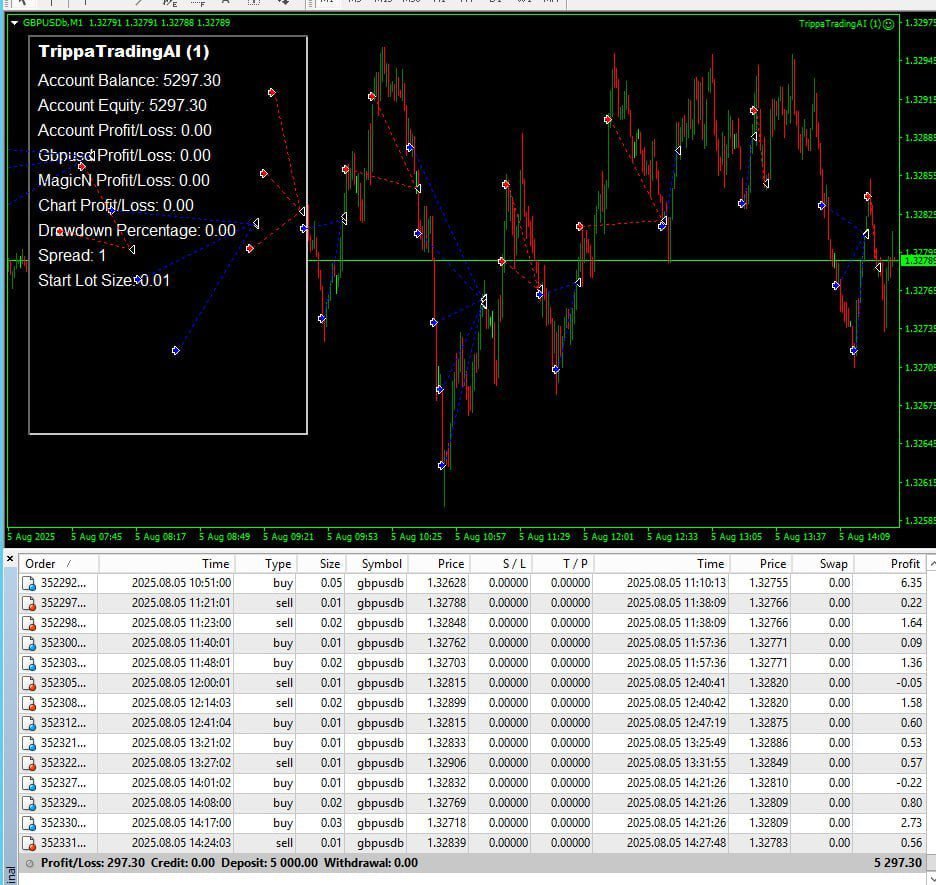Click the sell icon for order 352308
Viewport: 936px width, 885px height.
click(x=29, y=703)
